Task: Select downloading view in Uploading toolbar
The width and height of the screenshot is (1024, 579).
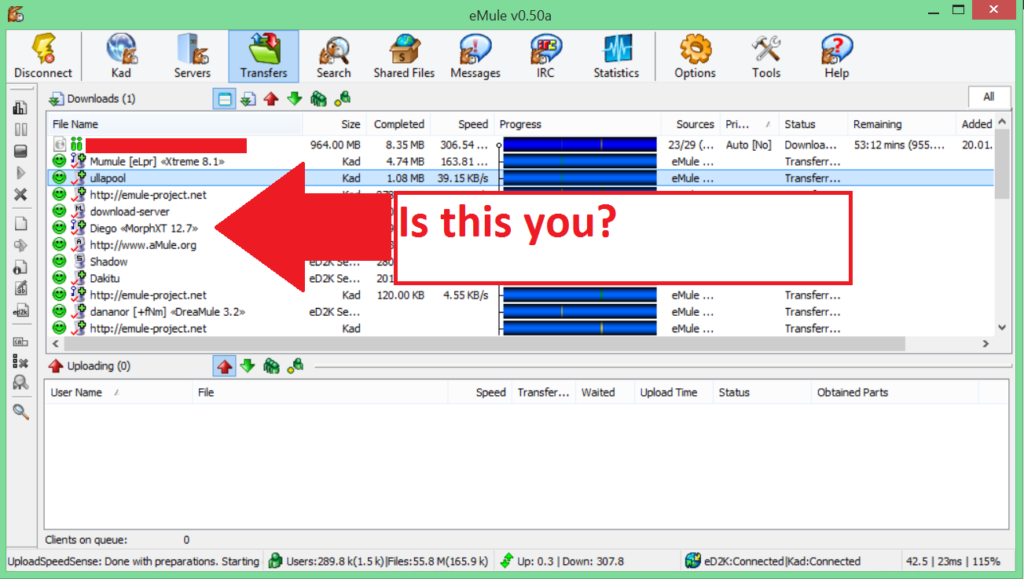Action: tap(248, 366)
